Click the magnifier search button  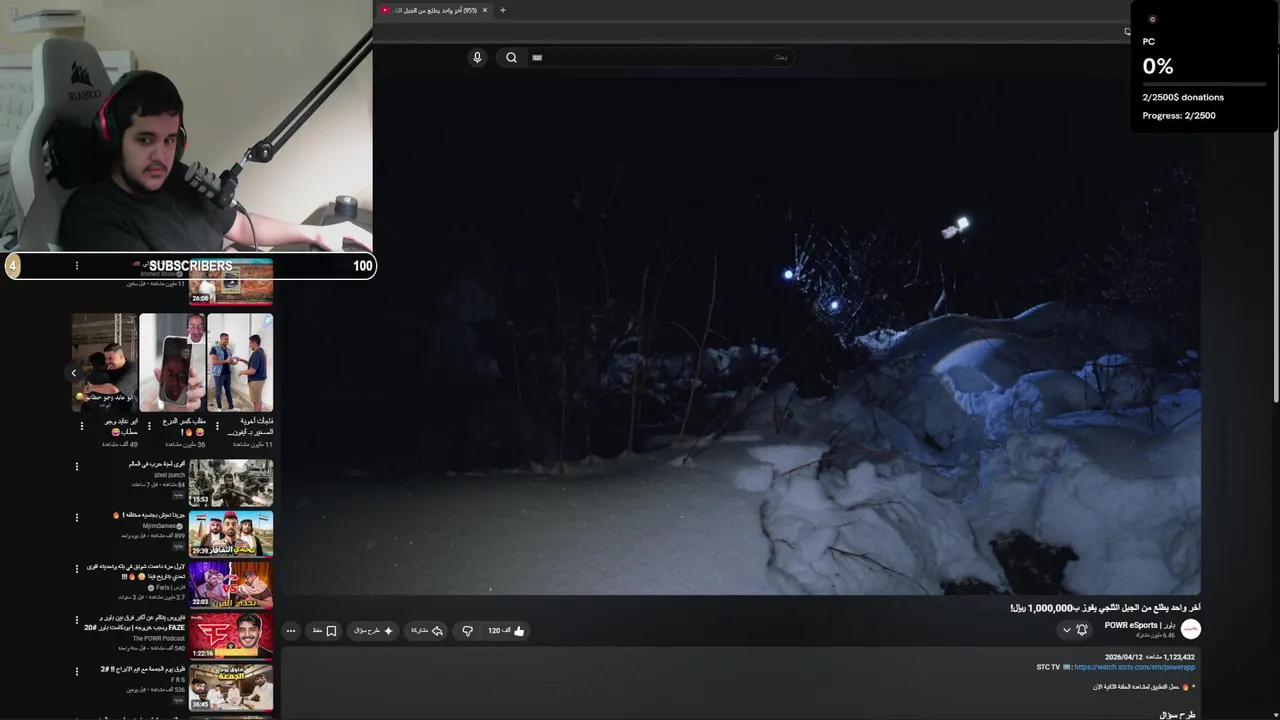[x=511, y=57]
